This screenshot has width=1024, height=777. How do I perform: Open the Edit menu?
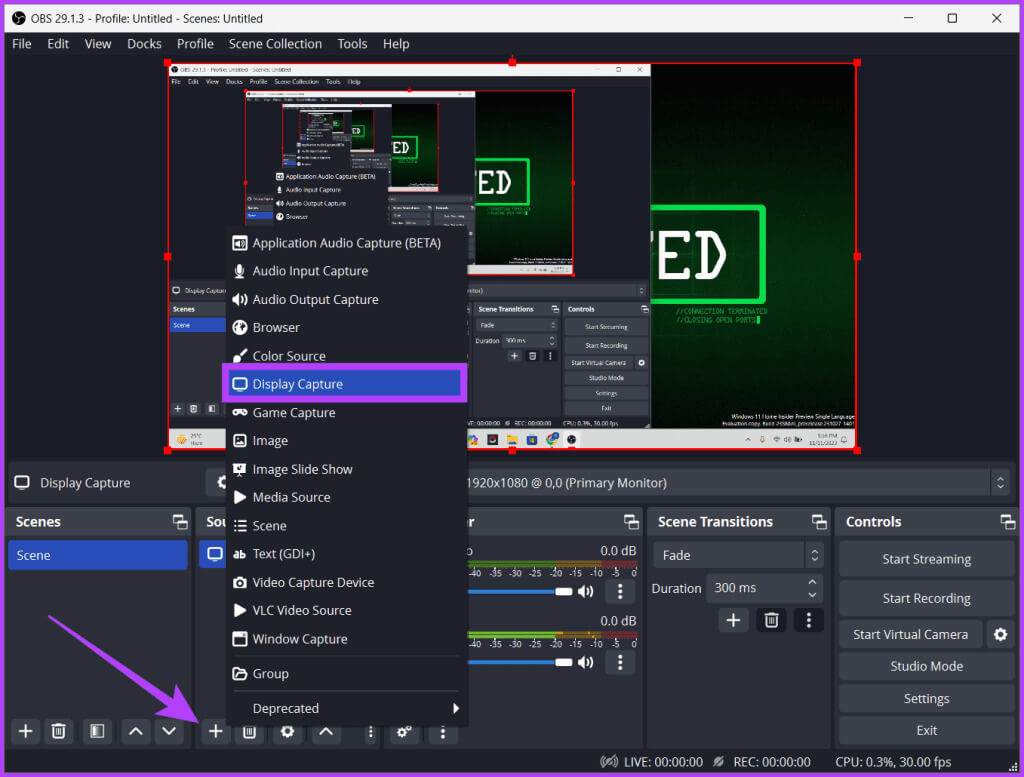pyautogui.click(x=58, y=44)
